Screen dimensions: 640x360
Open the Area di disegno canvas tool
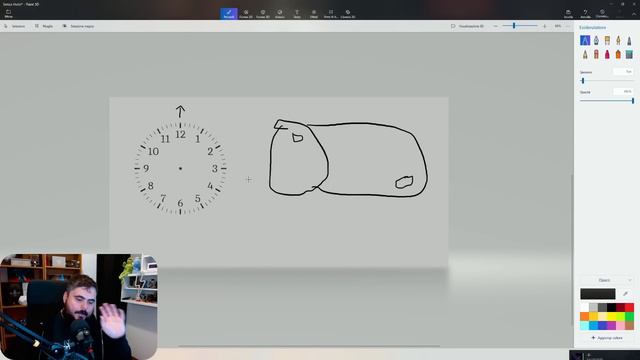pos(331,13)
